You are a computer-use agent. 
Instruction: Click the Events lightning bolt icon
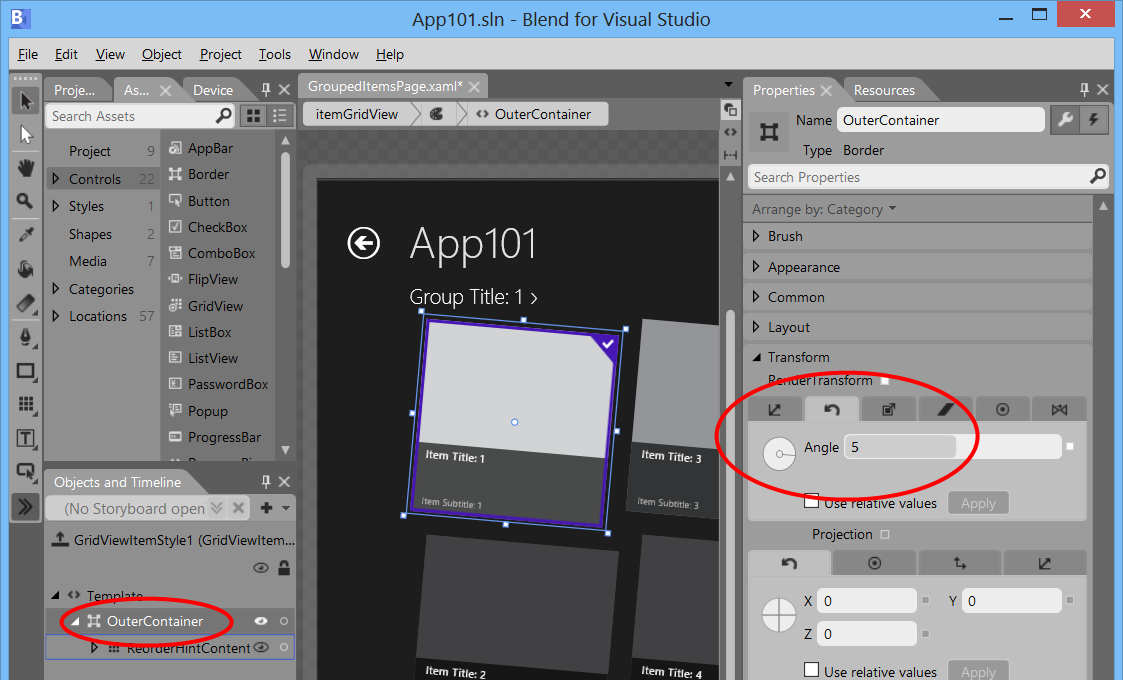point(1094,120)
